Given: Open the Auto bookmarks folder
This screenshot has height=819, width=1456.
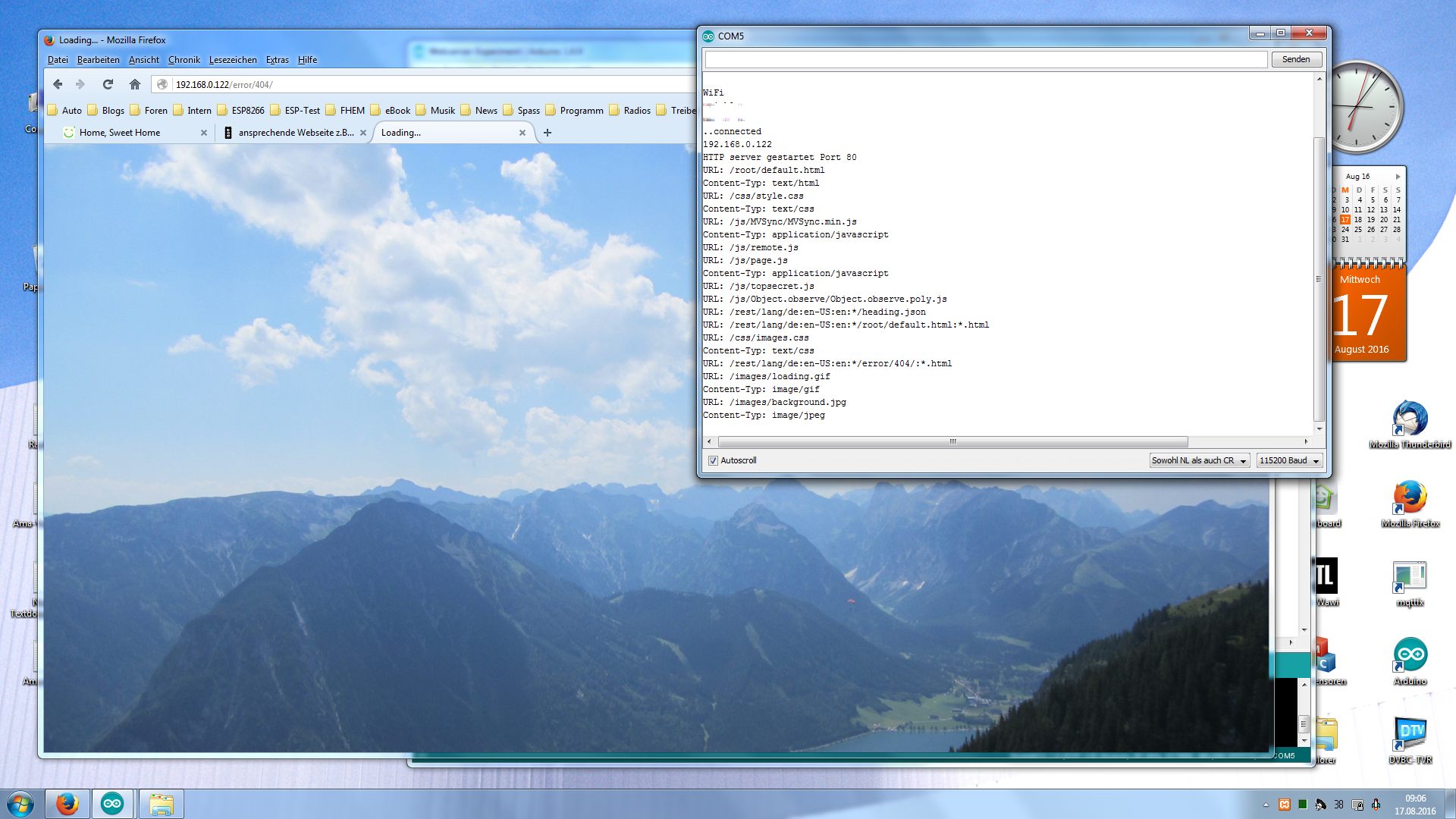Looking at the screenshot, I should pyautogui.click(x=64, y=110).
